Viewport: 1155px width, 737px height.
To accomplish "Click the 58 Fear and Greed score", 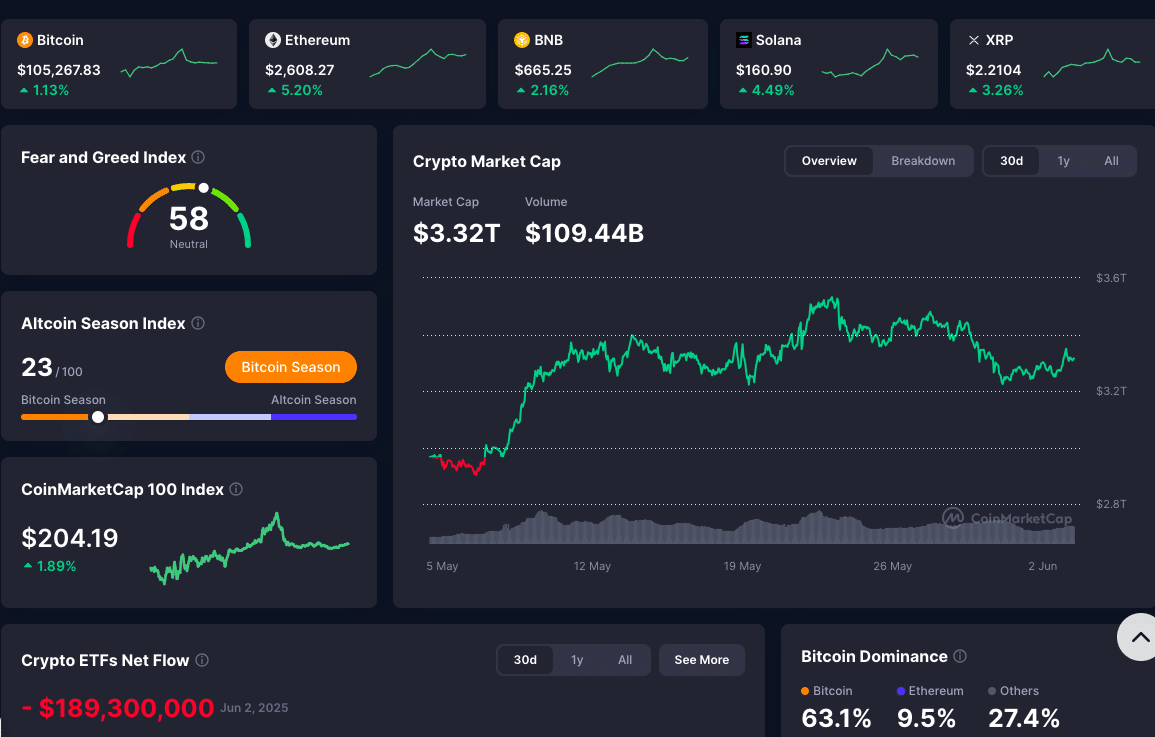I will (189, 219).
